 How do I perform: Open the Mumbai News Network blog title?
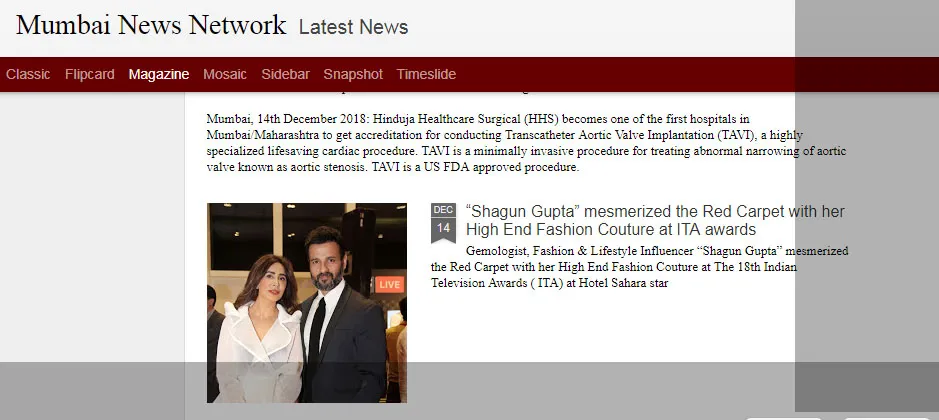[x=151, y=25]
